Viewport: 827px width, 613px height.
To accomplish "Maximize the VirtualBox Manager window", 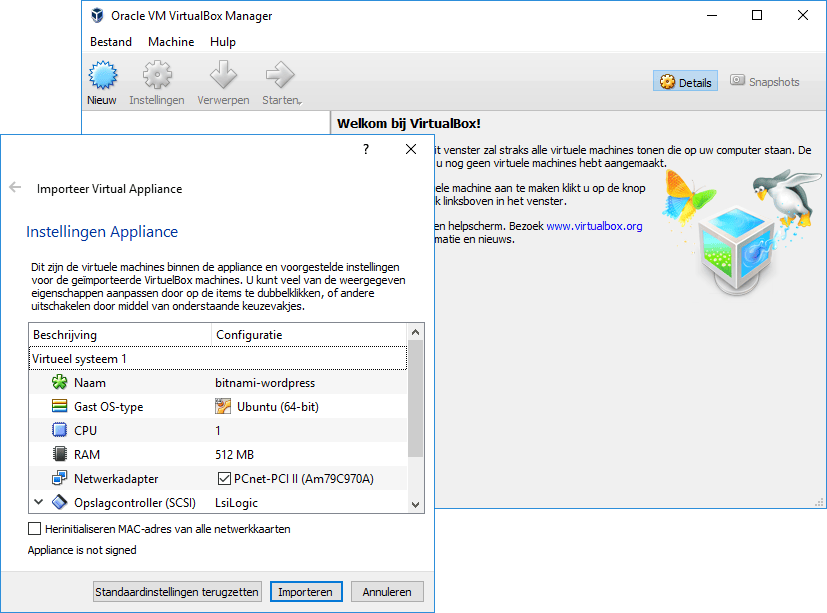I will (757, 15).
